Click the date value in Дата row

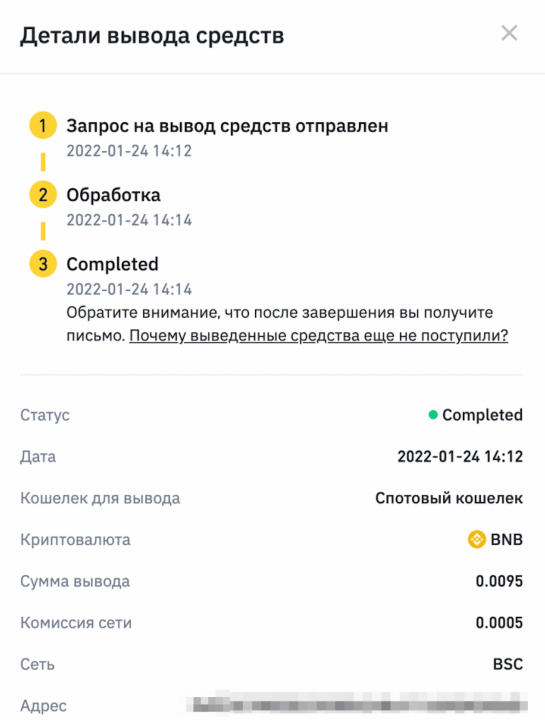[x=460, y=457]
